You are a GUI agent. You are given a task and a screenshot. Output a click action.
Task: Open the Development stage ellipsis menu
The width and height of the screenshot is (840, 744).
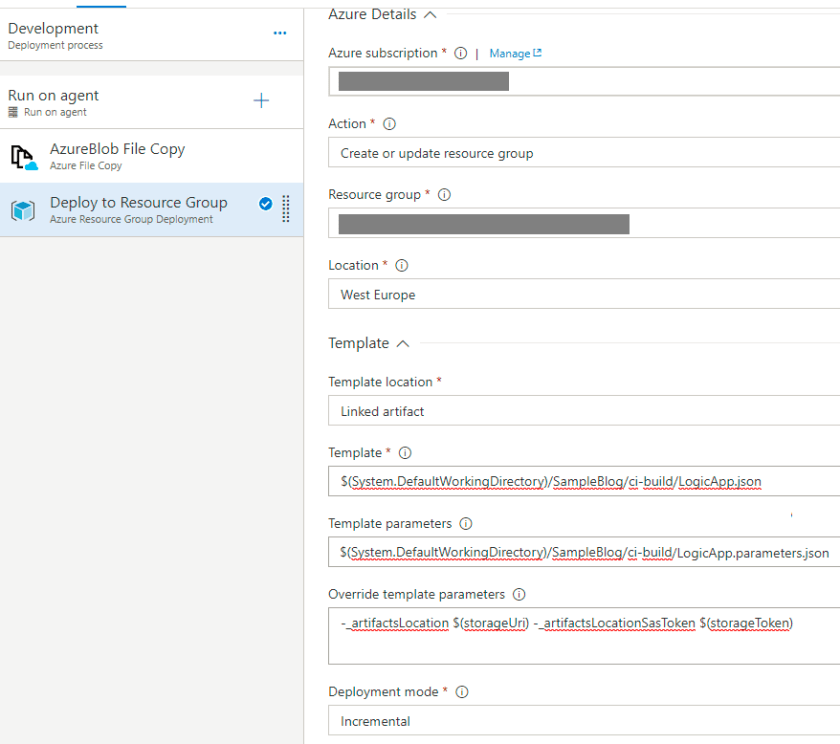(280, 34)
